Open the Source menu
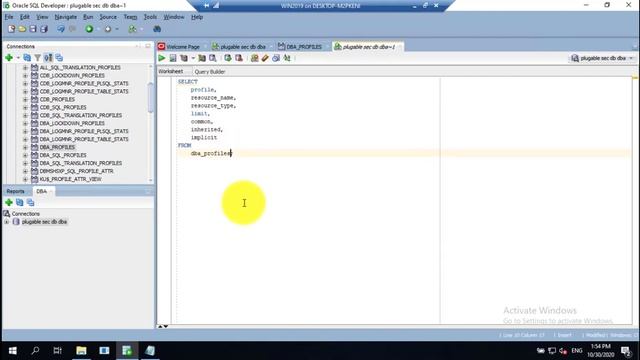 point(108,17)
